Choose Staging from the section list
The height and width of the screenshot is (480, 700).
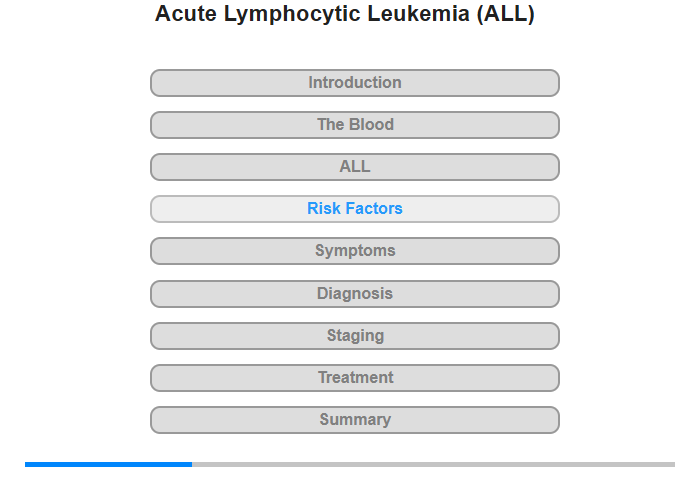click(355, 336)
